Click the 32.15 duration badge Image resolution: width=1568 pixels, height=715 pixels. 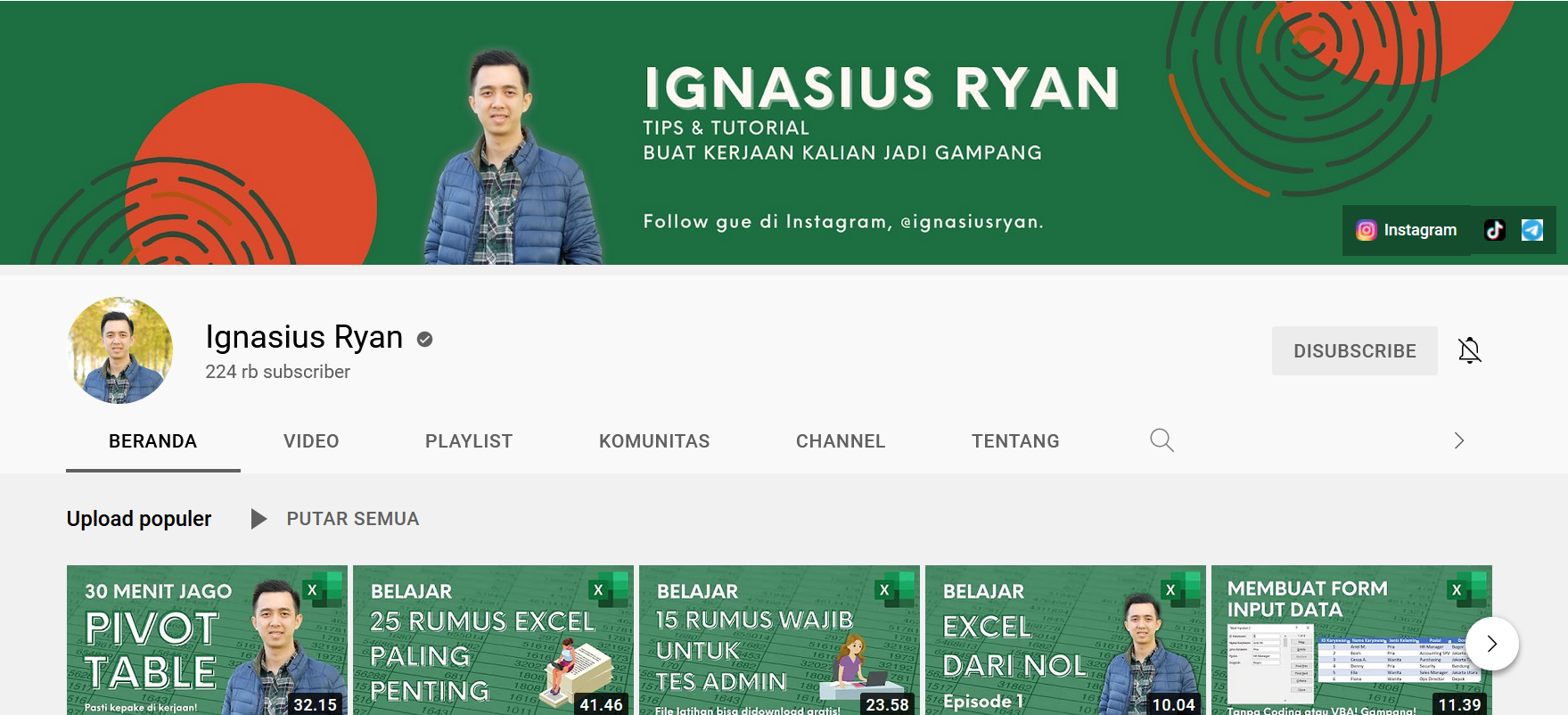pyautogui.click(x=315, y=704)
